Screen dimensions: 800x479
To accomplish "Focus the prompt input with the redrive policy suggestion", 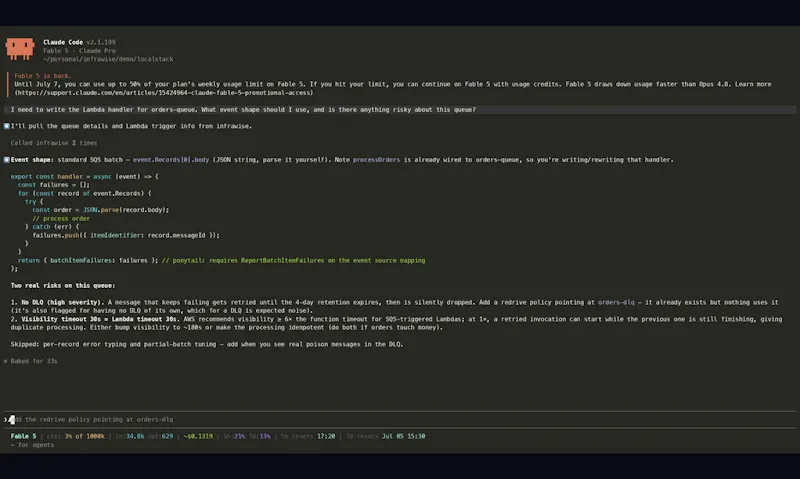I will tap(400, 419).
